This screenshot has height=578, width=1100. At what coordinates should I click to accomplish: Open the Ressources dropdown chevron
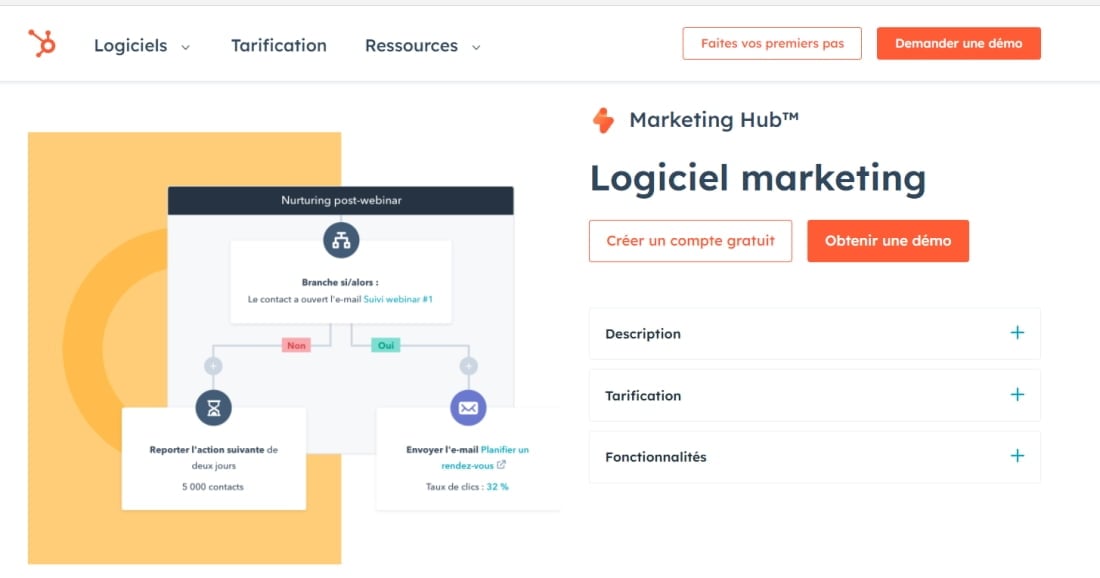(476, 48)
